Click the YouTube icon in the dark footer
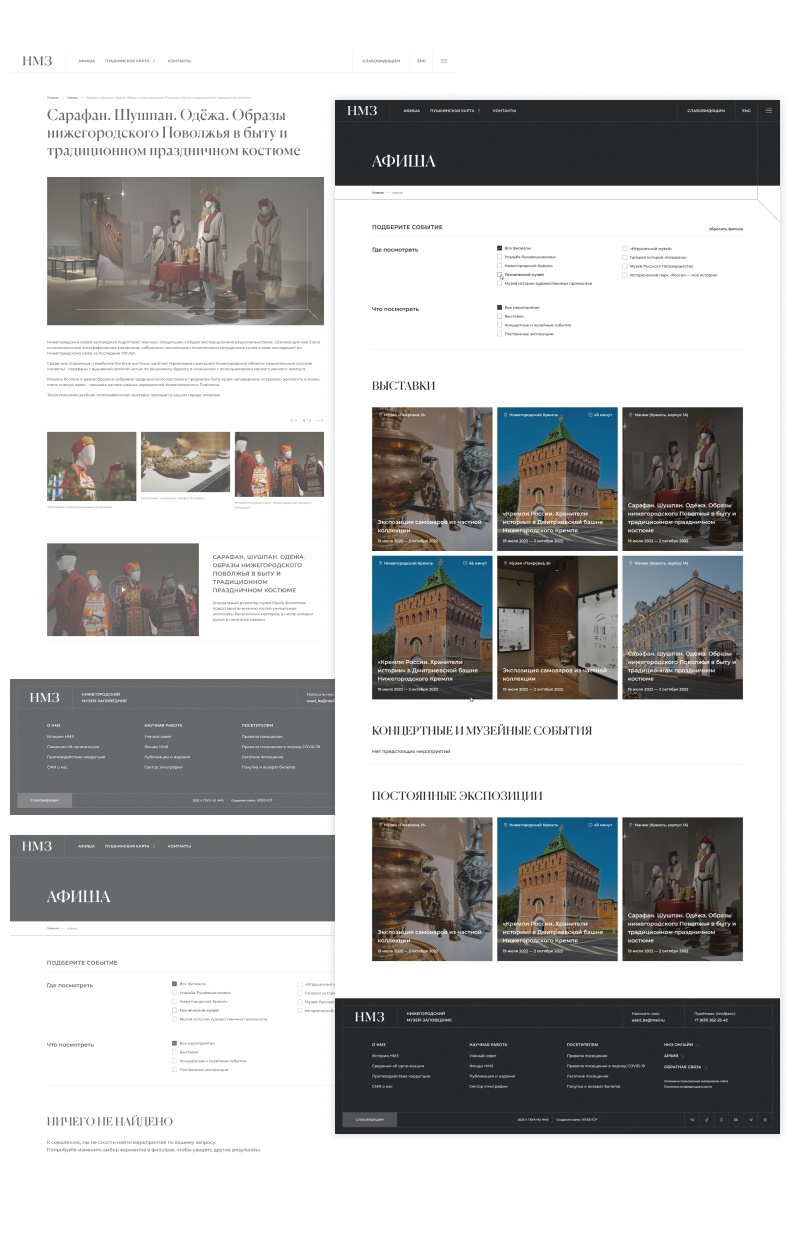 click(736, 1119)
